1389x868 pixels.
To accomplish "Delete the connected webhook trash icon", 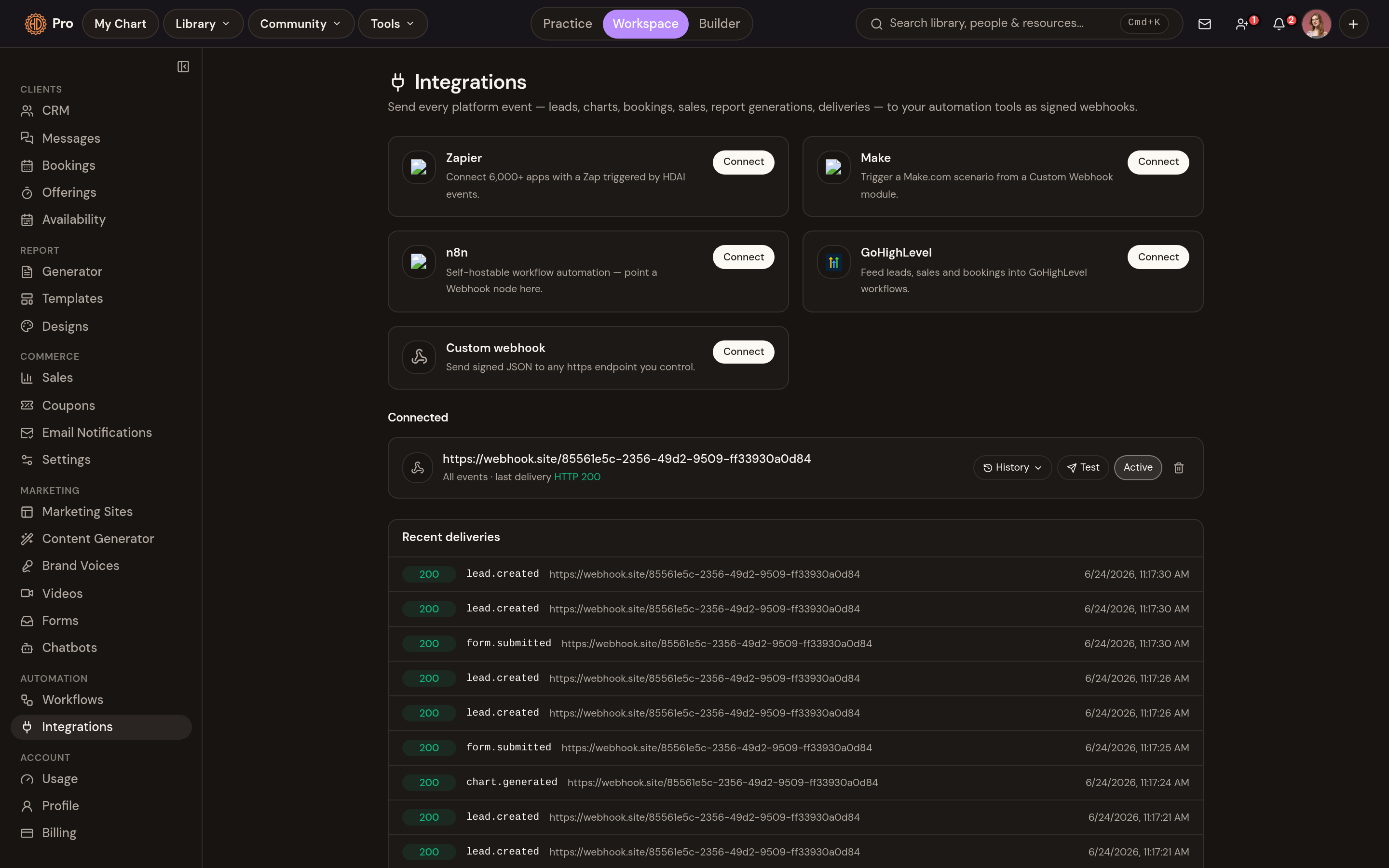I will coord(1179,468).
